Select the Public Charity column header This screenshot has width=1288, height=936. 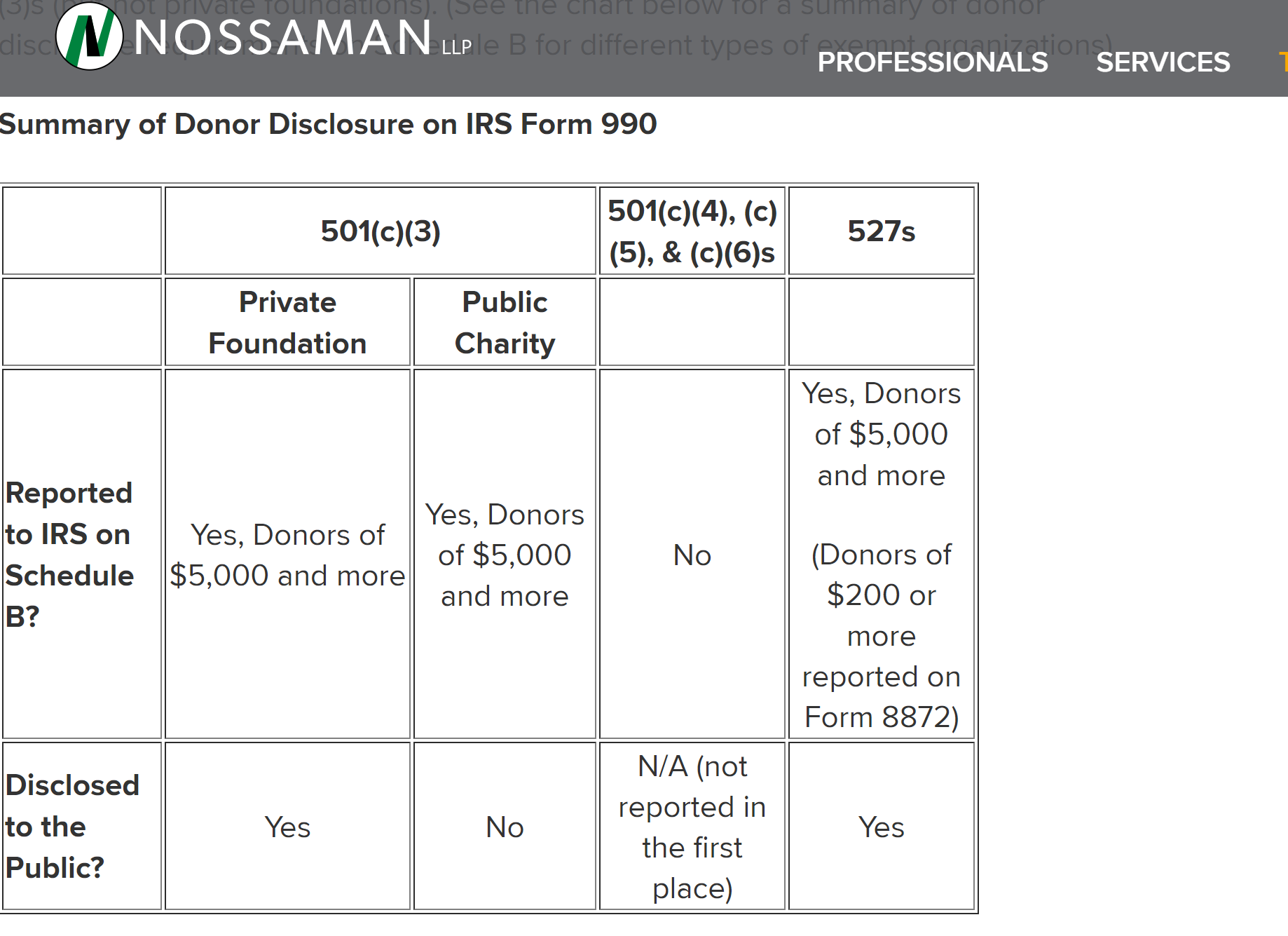505,322
